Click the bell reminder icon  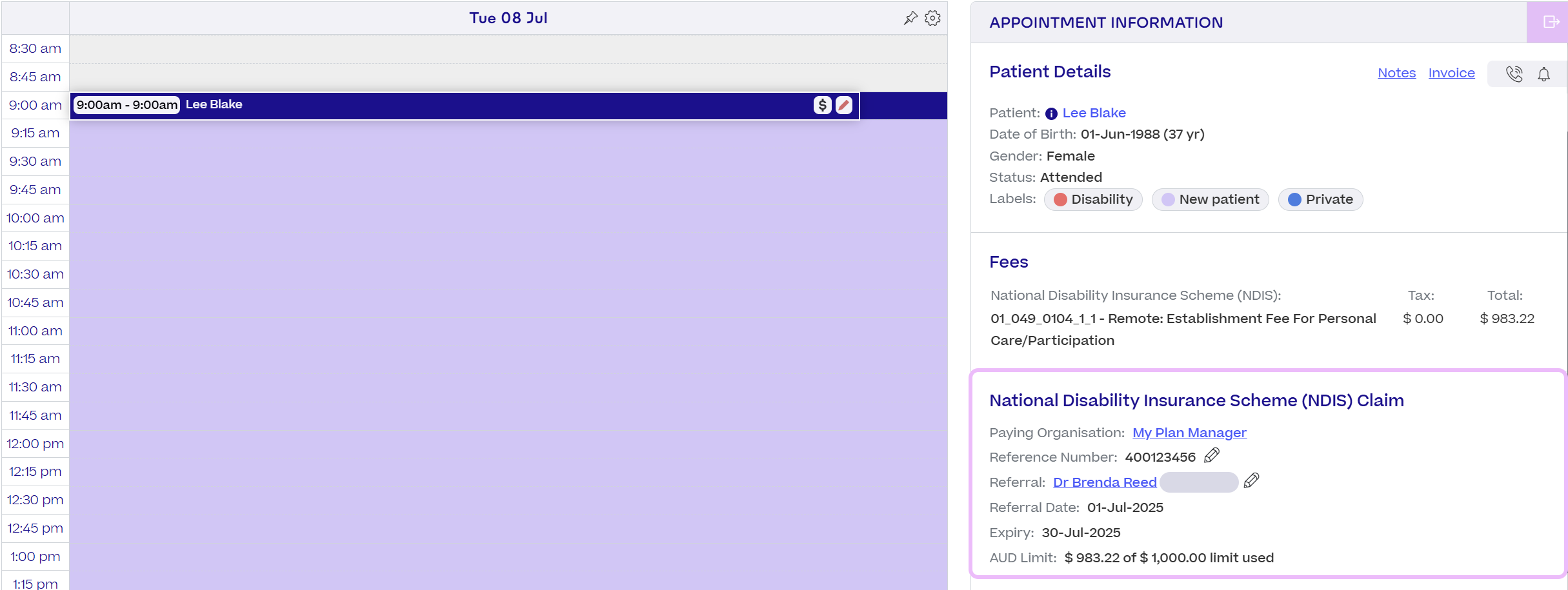click(1543, 74)
